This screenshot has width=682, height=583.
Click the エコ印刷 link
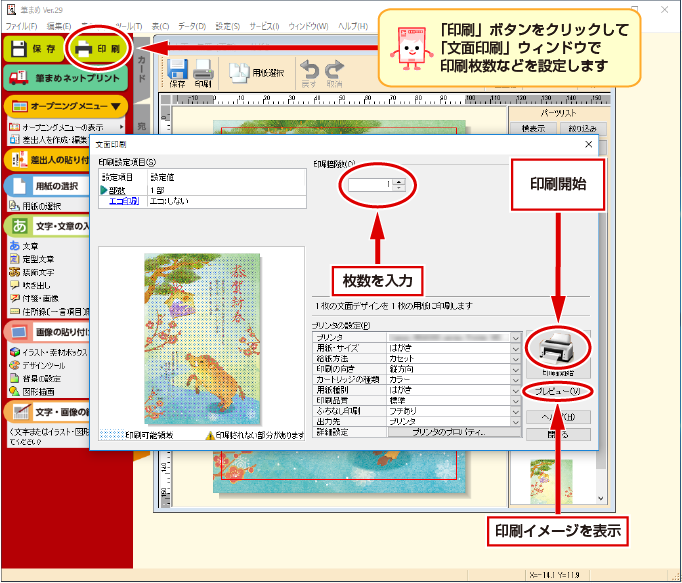click(124, 201)
